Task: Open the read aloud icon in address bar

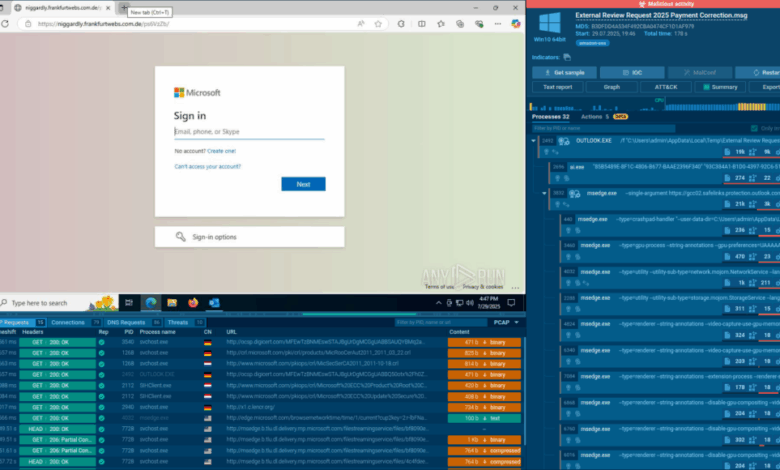Action: point(361,23)
